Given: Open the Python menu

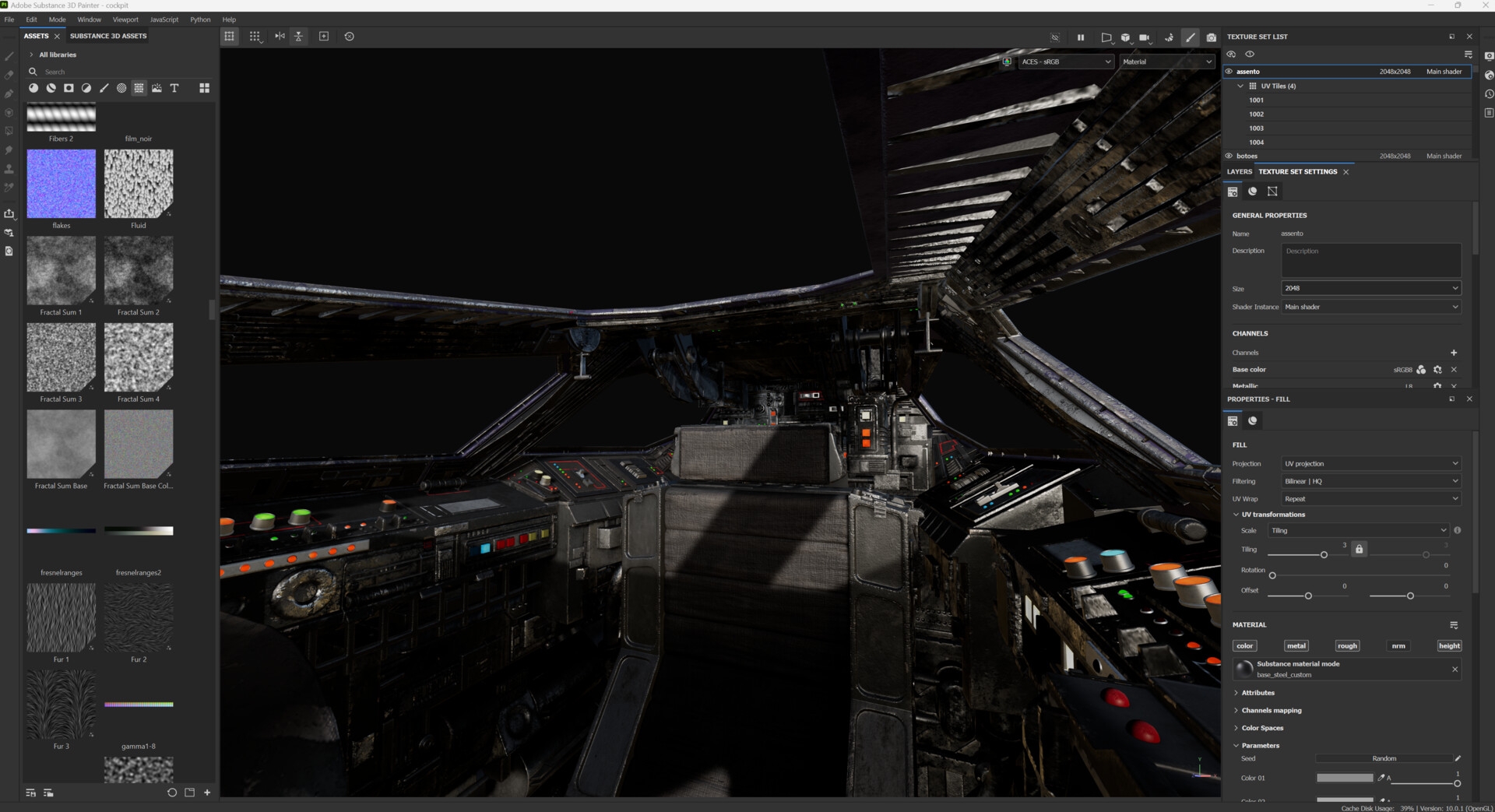Looking at the screenshot, I should 200,19.
